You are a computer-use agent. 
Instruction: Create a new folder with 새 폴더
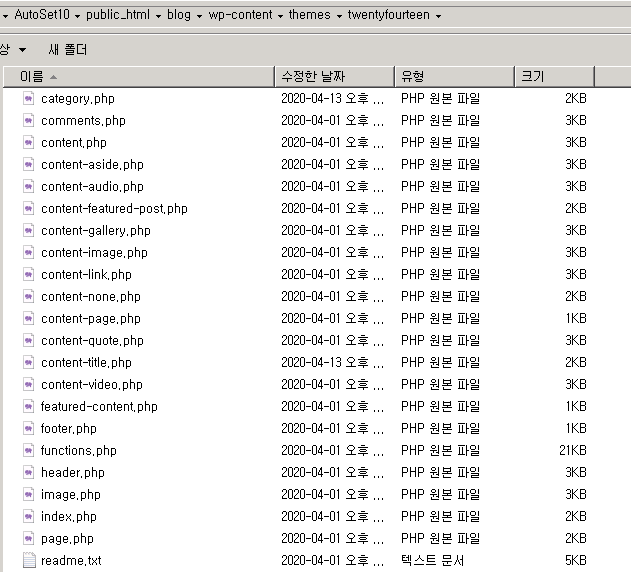pyautogui.click(x=68, y=50)
